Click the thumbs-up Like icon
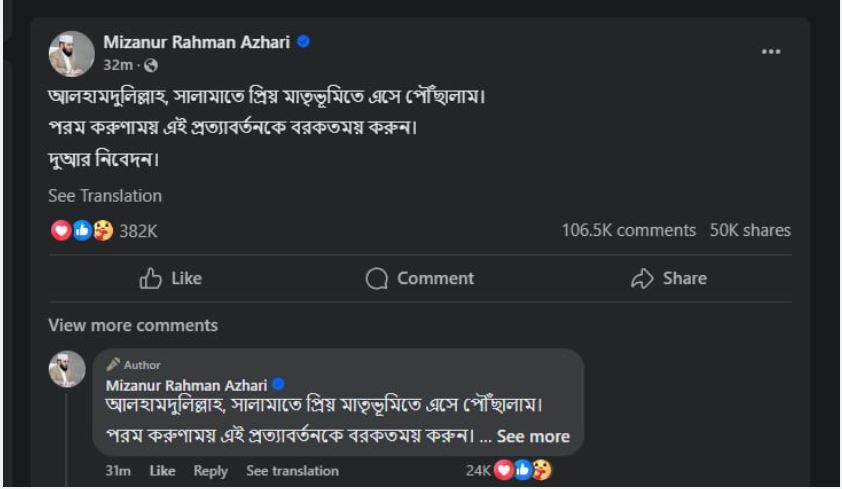This screenshot has width=842, height=489. tap(152, 278)
